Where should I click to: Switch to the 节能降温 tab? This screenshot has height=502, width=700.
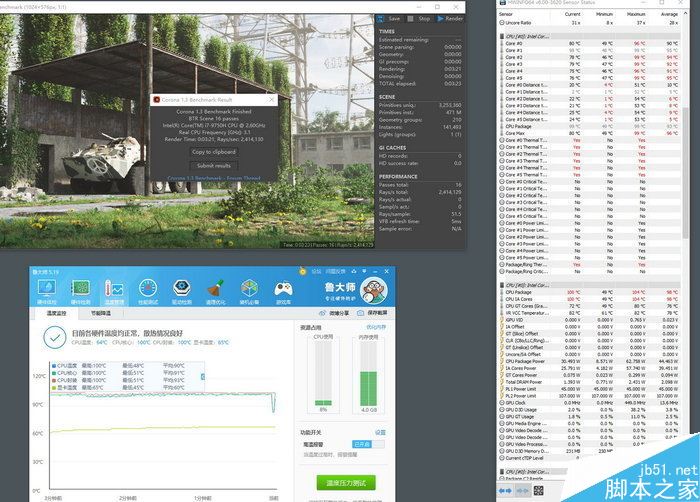pos(100,314)
